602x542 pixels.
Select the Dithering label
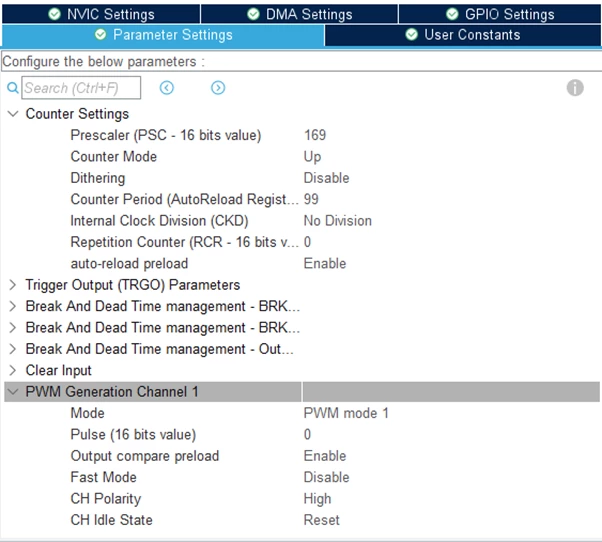[98, 178]
